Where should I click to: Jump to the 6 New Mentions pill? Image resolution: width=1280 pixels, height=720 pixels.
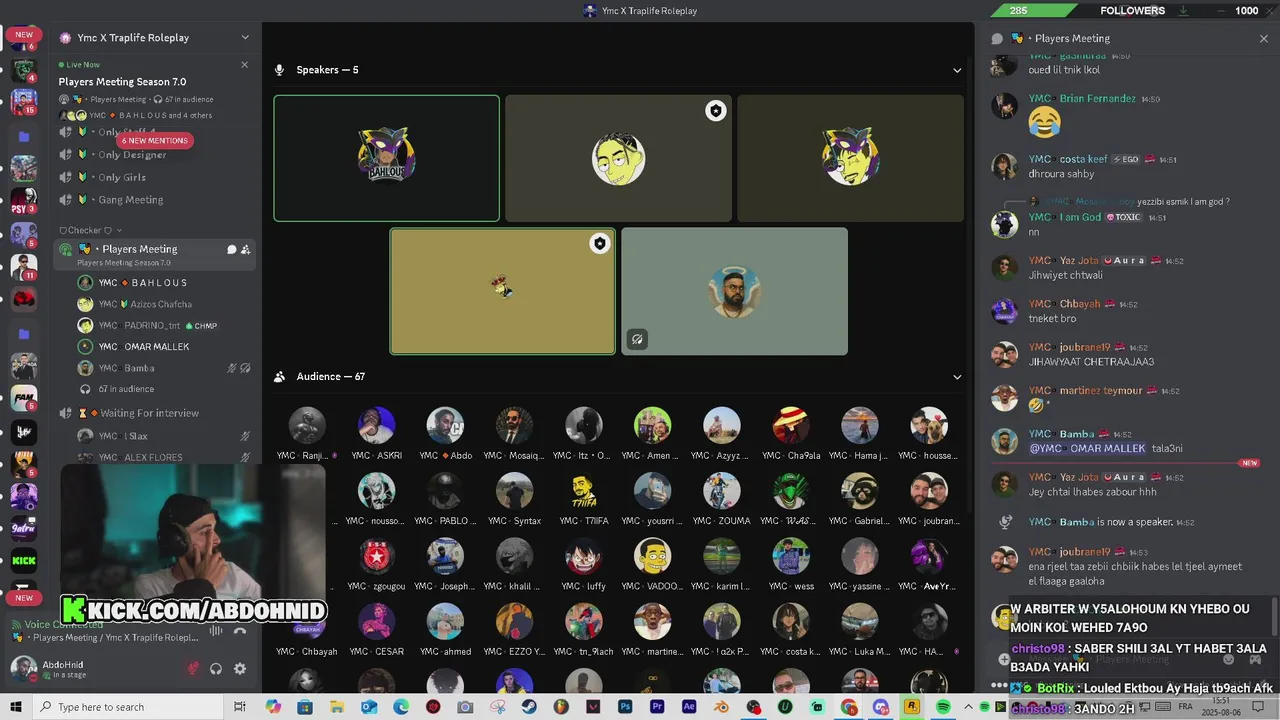(155, 141)
